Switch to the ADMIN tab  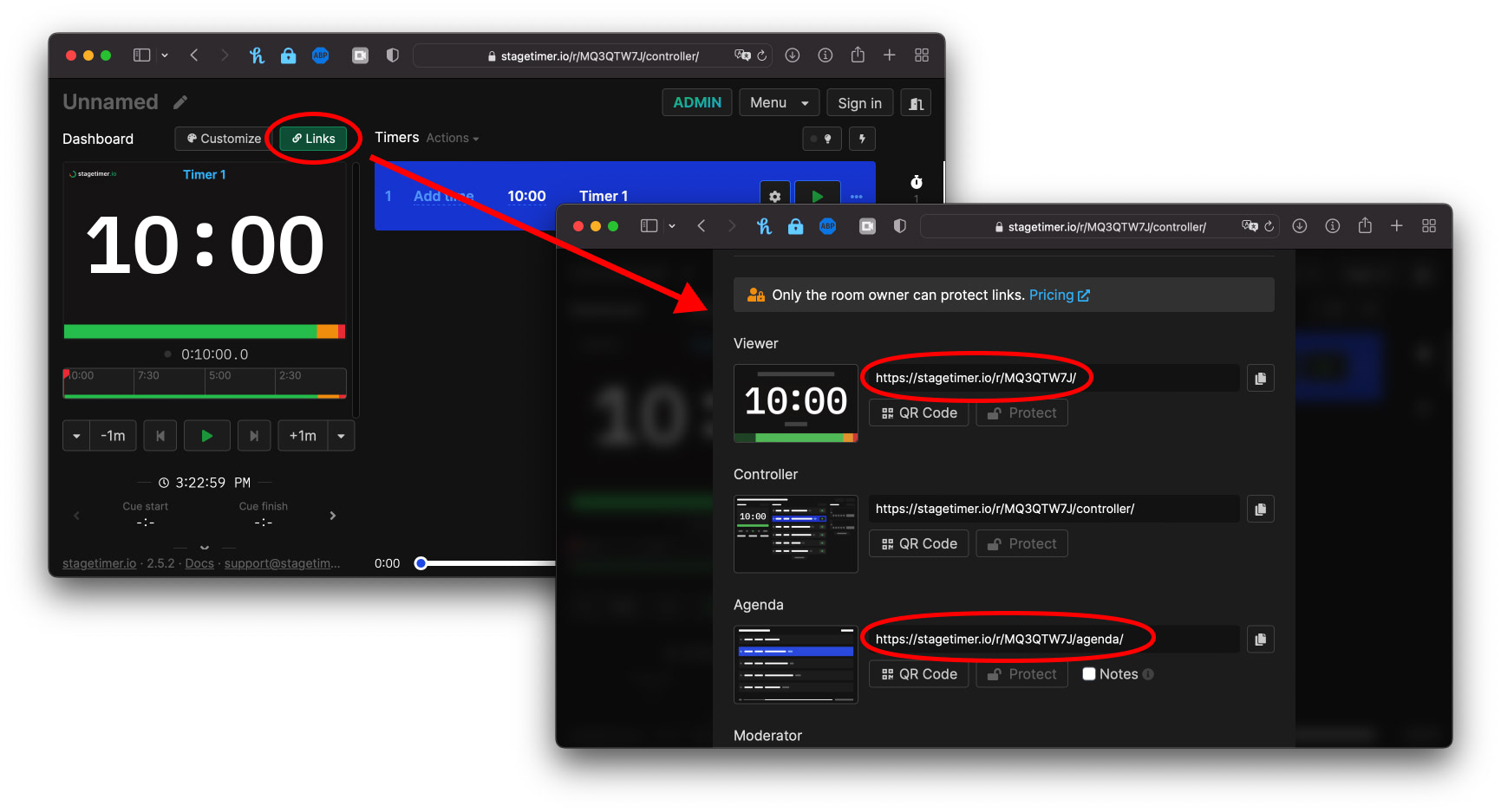point(696,101)
